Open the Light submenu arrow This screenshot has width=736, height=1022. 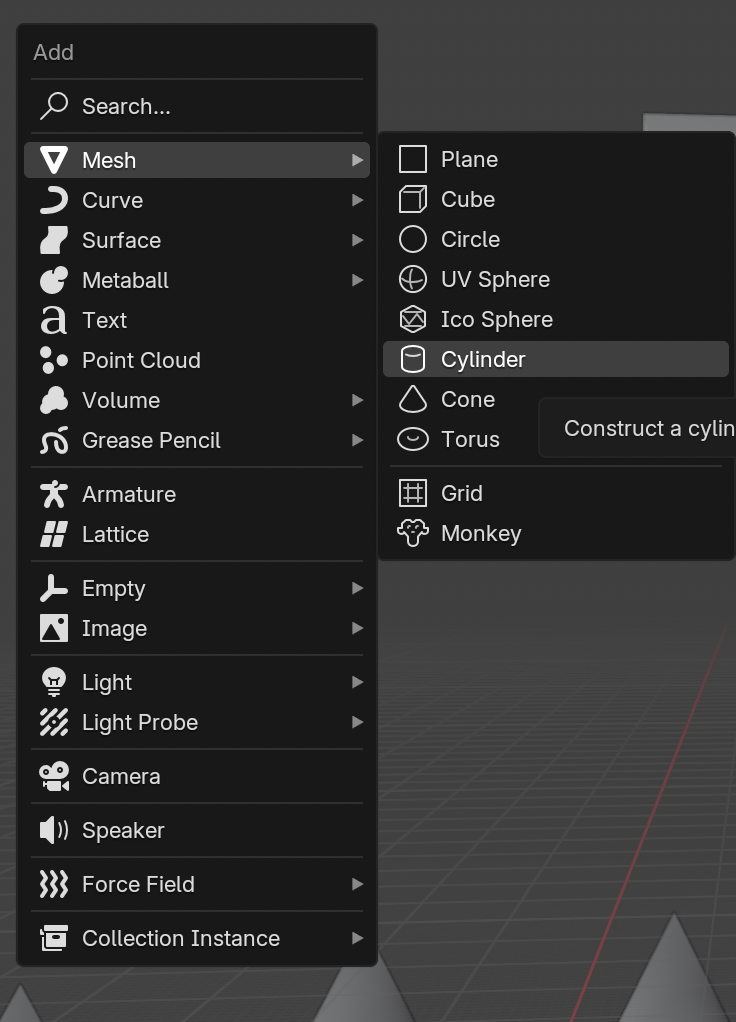(x=358, y=683)
